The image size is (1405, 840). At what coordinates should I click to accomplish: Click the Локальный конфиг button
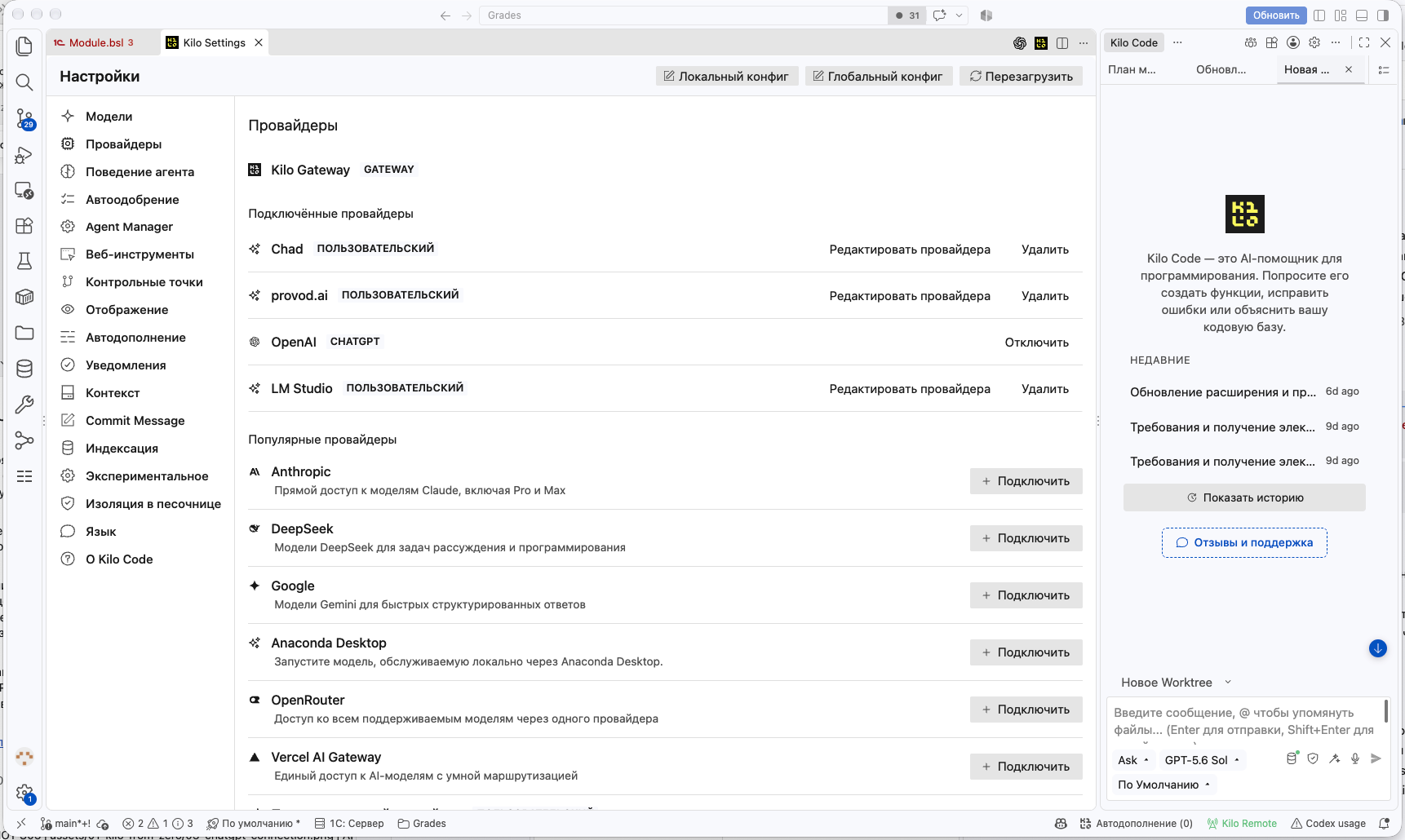coord(726,76)
